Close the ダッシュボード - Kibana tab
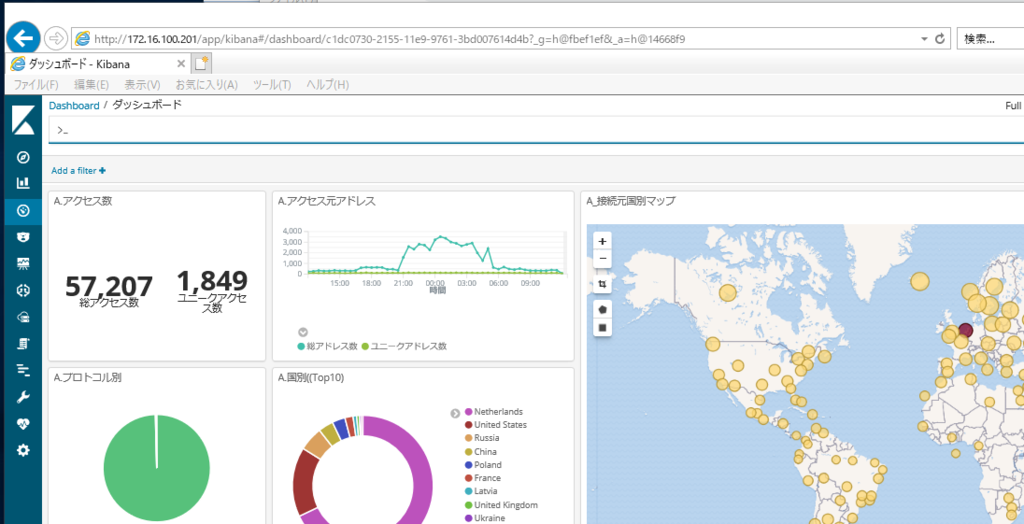 coord(182,63)
